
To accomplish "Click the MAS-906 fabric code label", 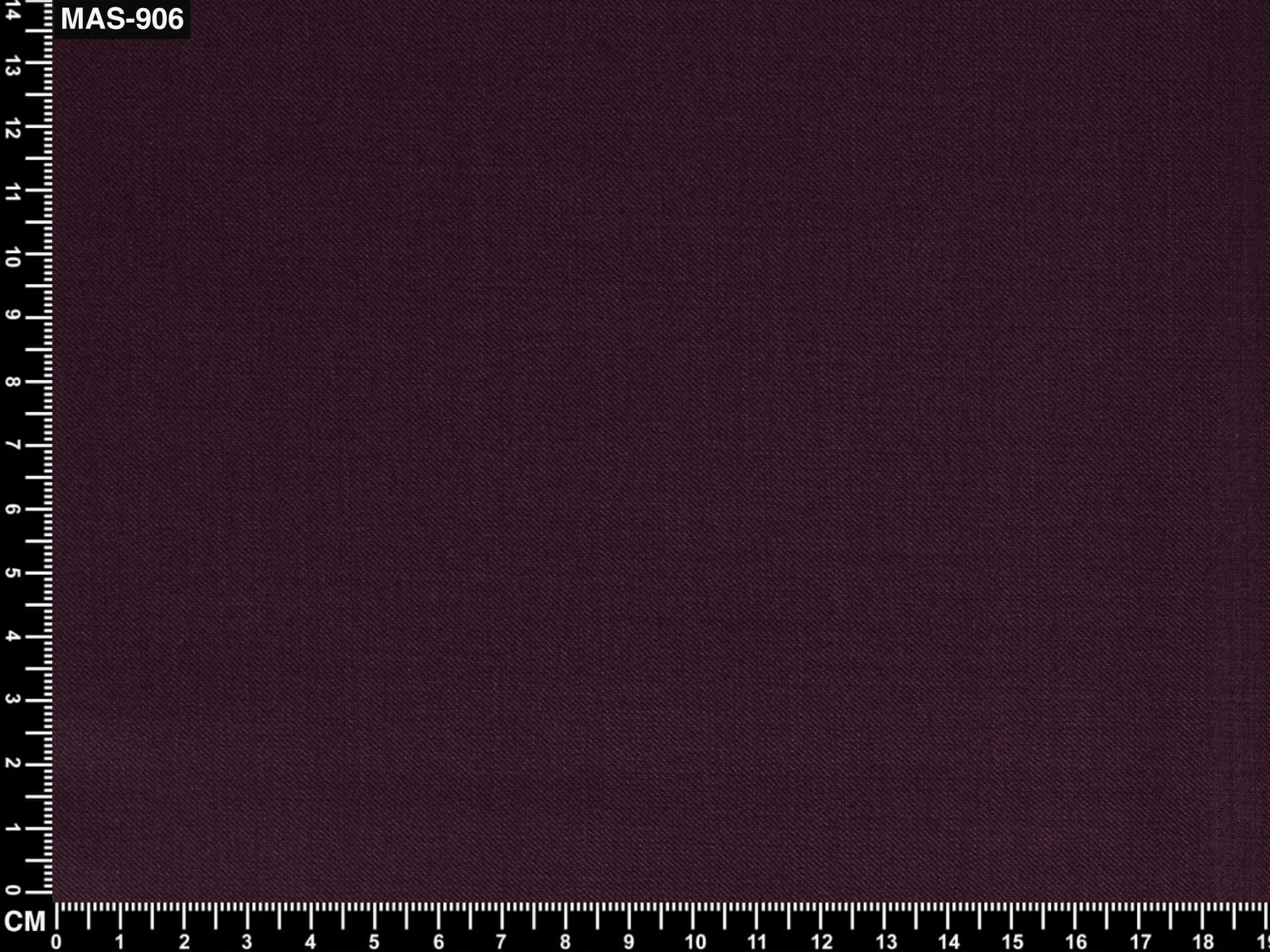I will click(x=122, y=19).
